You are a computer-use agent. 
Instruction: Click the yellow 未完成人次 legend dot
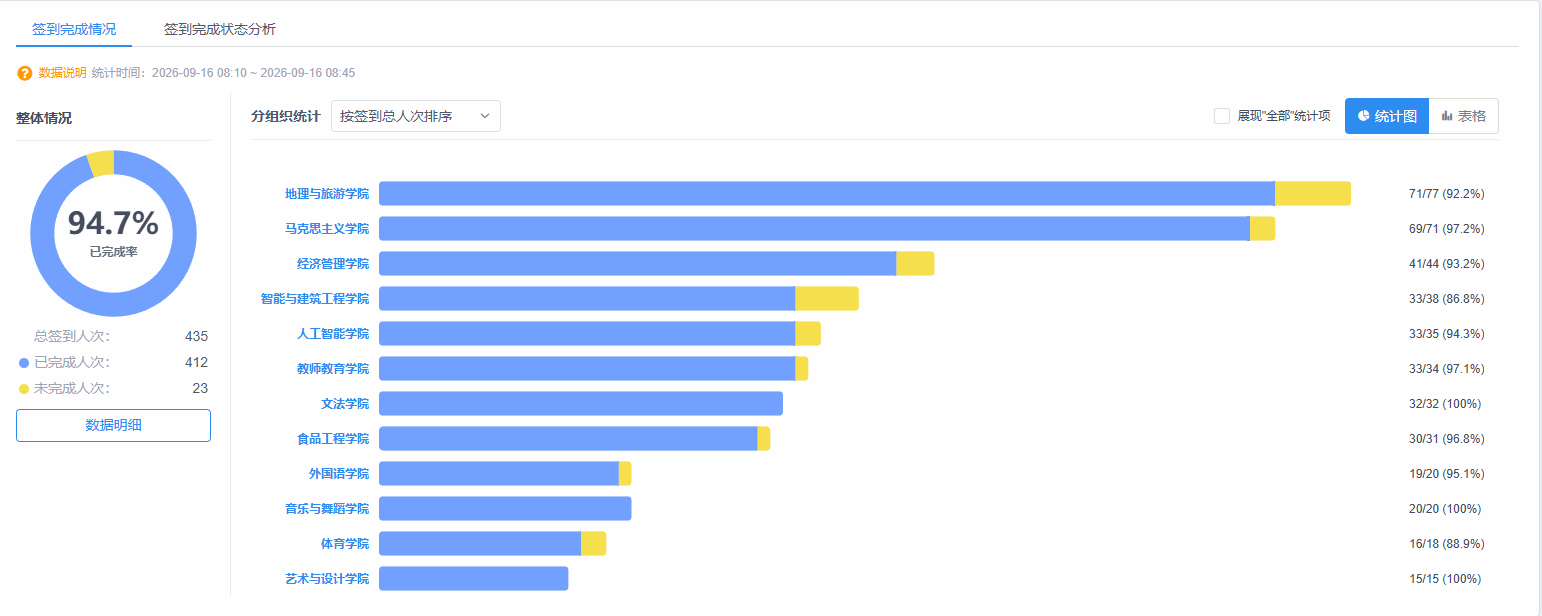pos(24,389)
